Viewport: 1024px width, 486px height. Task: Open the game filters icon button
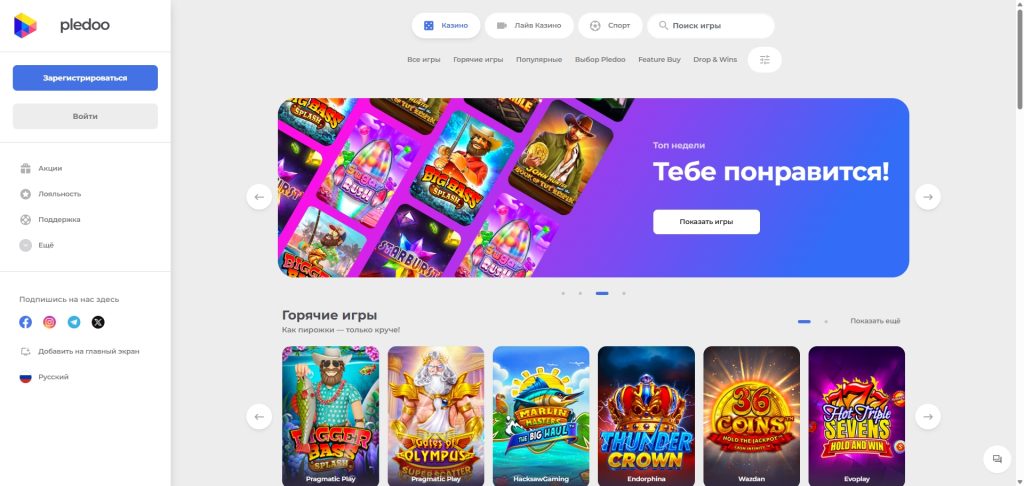click(765, 59)
